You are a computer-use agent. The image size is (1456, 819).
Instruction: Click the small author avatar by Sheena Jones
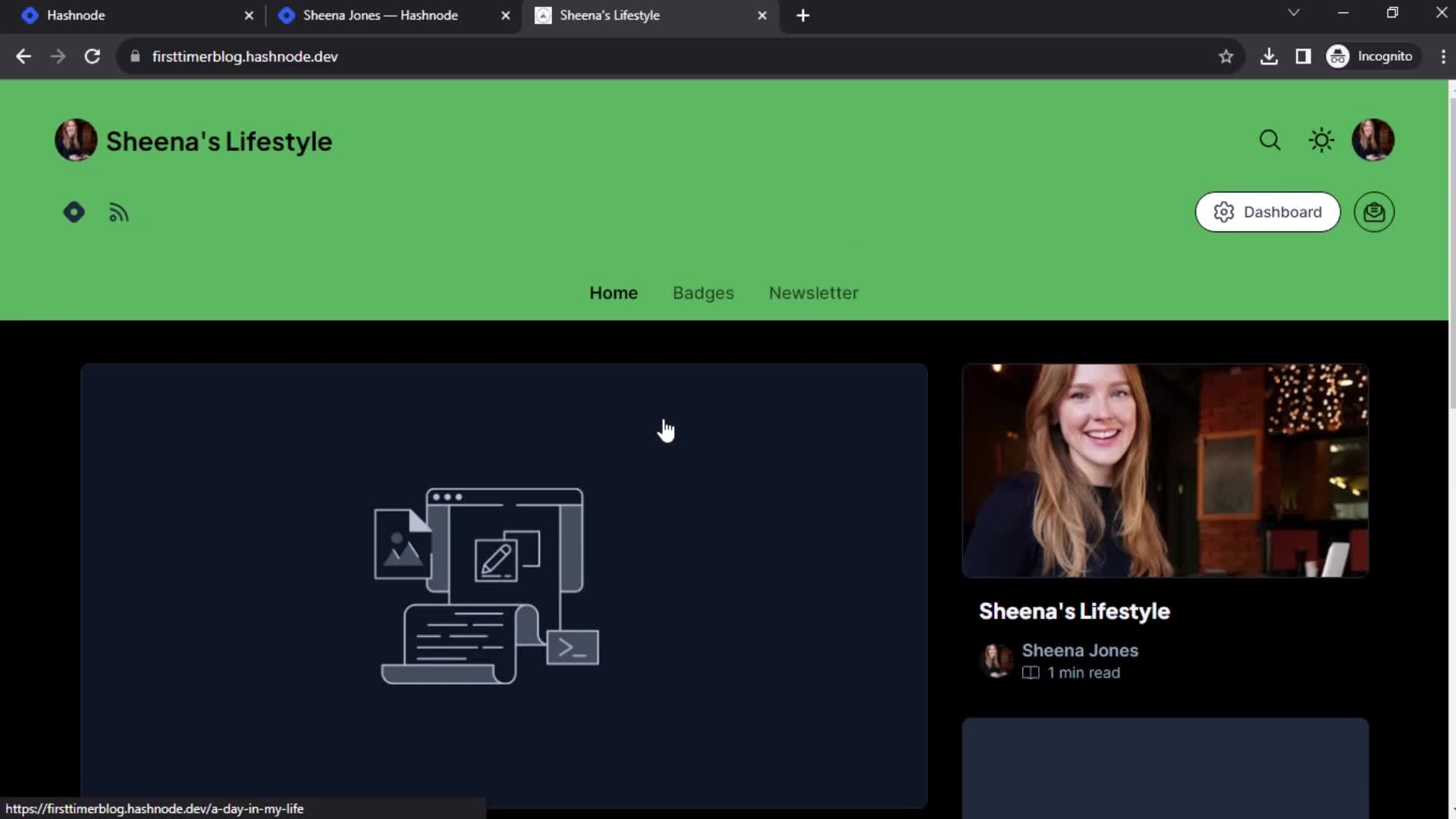pyautogui.click(x=996, y=661)
